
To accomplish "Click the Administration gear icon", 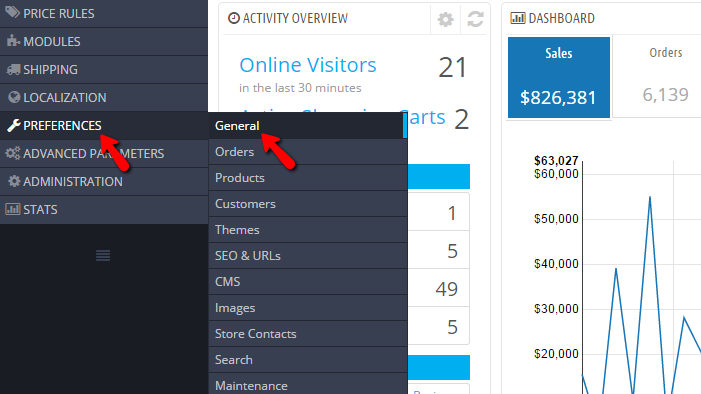I will point(14,181).
